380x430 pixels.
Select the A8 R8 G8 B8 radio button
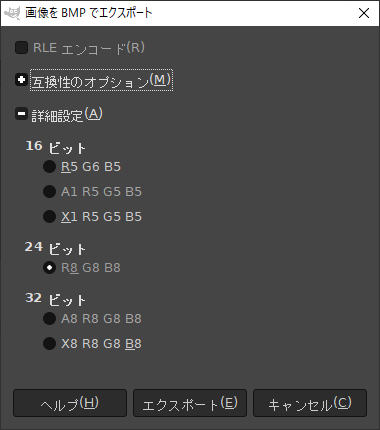tap(49, 318)
